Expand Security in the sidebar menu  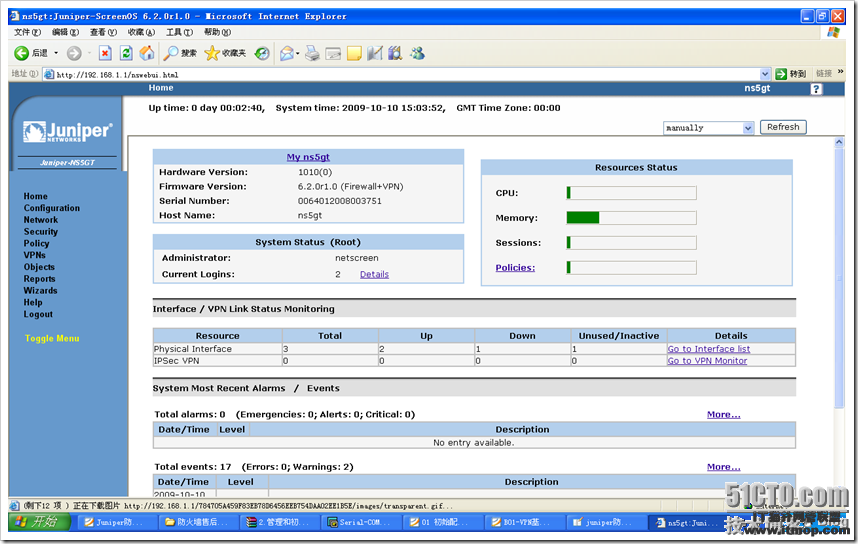click(x=40, y=232)
